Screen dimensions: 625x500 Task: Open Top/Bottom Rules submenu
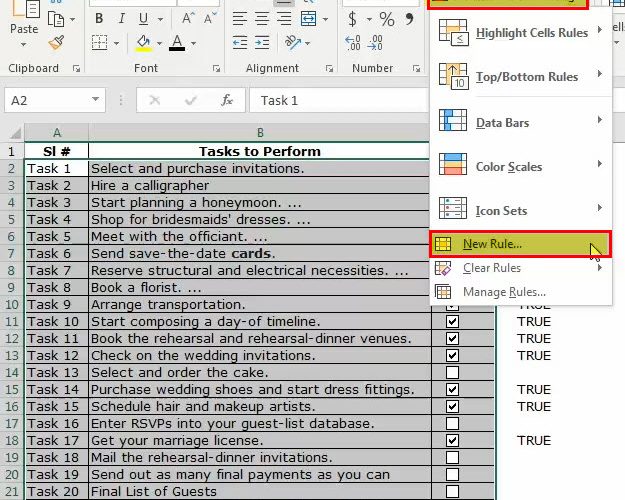(521, 76)
